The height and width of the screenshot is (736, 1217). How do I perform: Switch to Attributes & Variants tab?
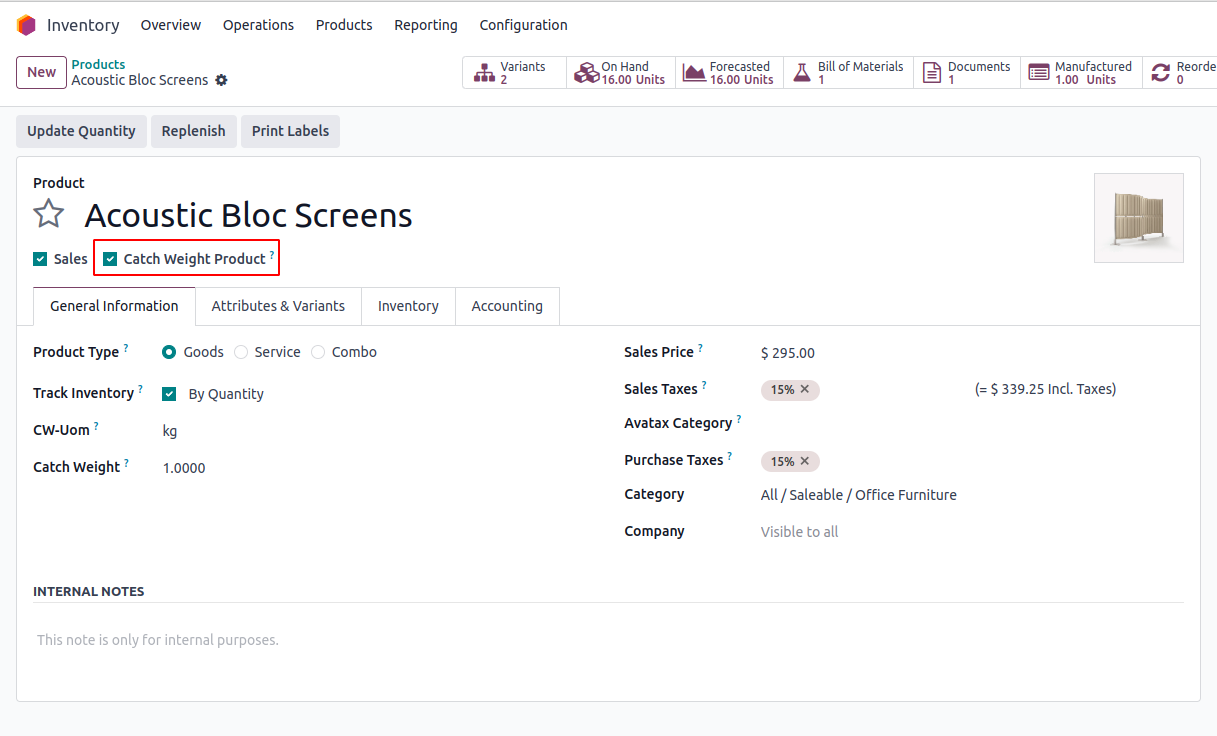(x=278, y=306)
